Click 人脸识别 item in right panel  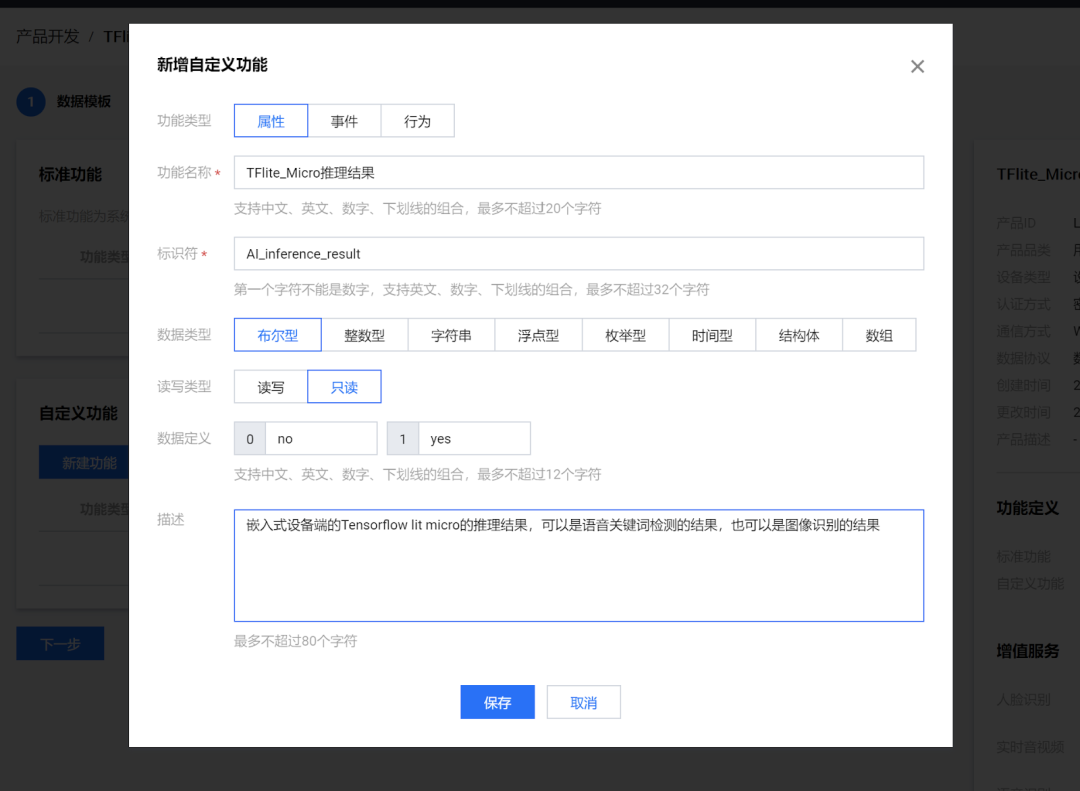coord(1024,700)
